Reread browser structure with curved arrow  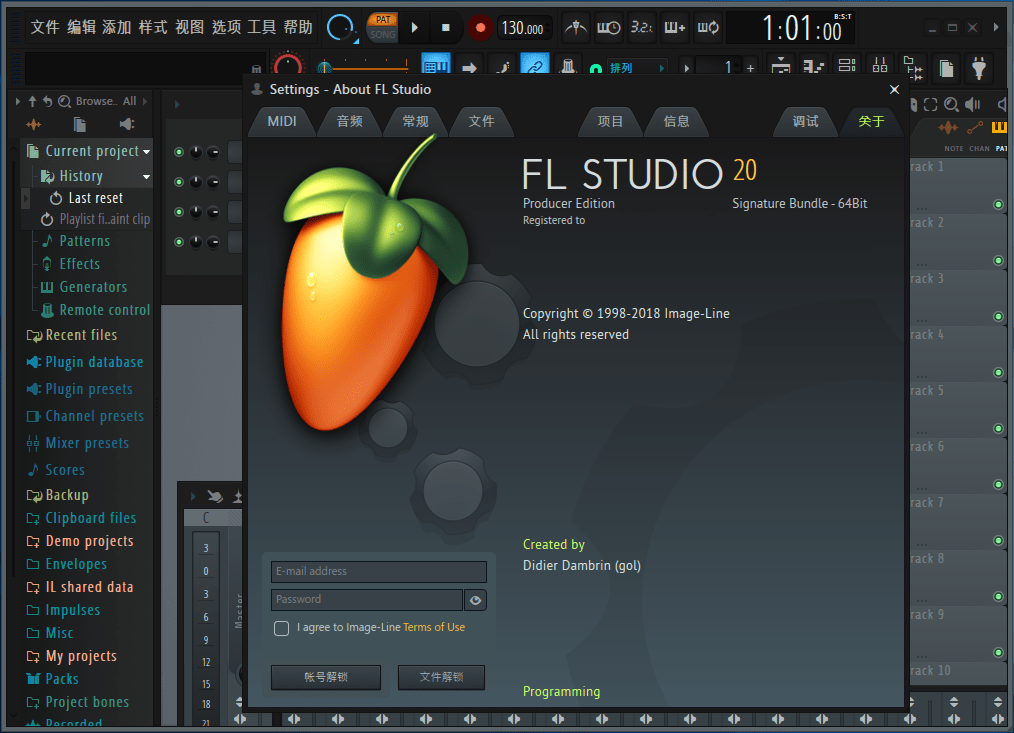[48, 102]
